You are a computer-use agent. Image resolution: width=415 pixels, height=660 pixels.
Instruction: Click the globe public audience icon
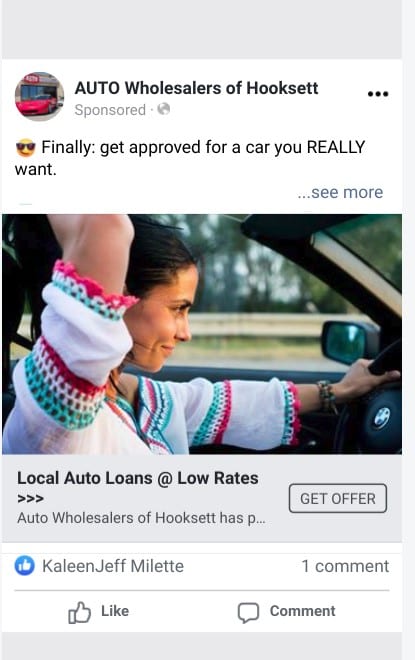click(x=163, y=109)
